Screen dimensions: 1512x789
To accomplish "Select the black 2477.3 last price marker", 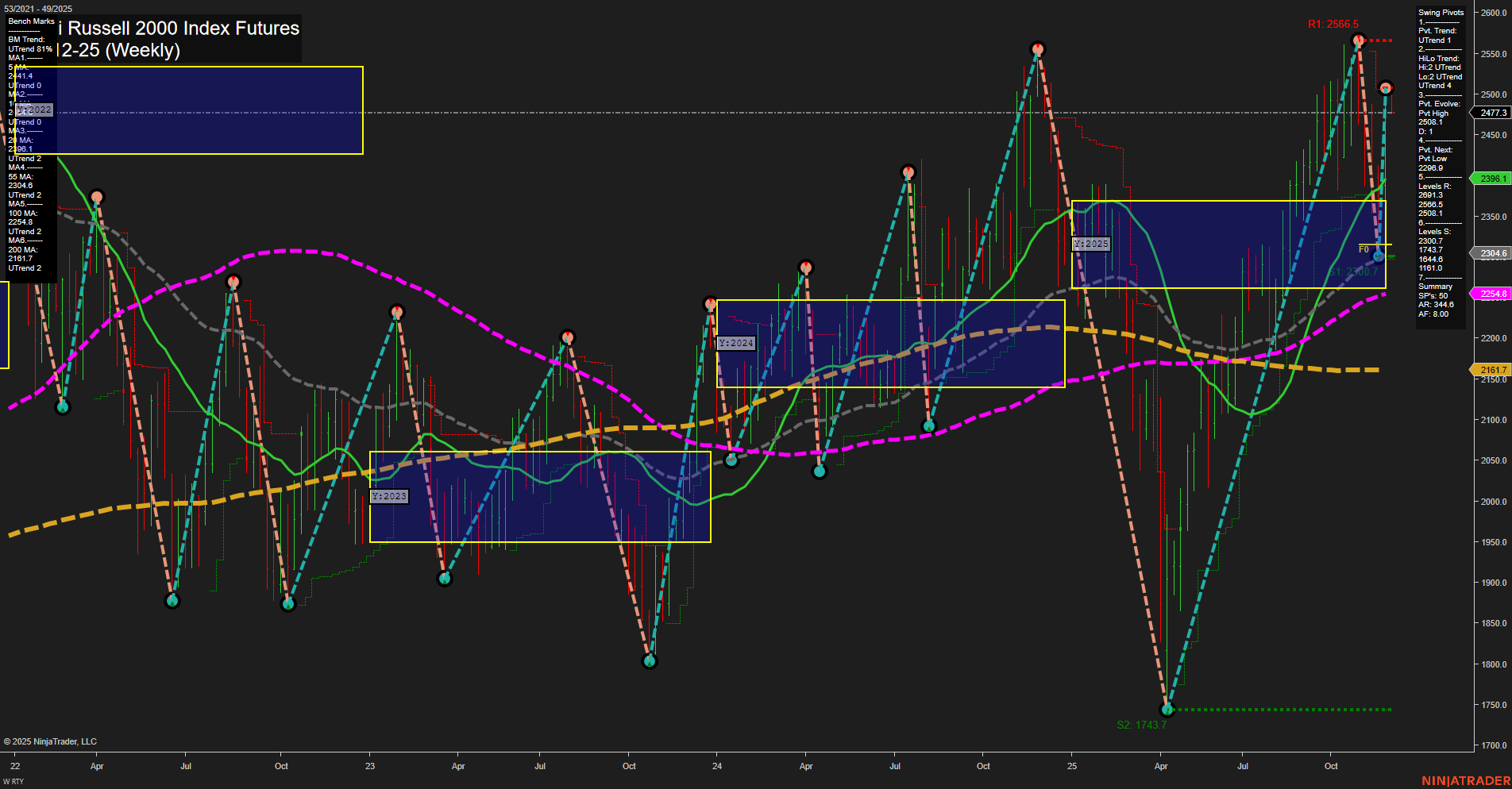I will tap(1490, 113).
